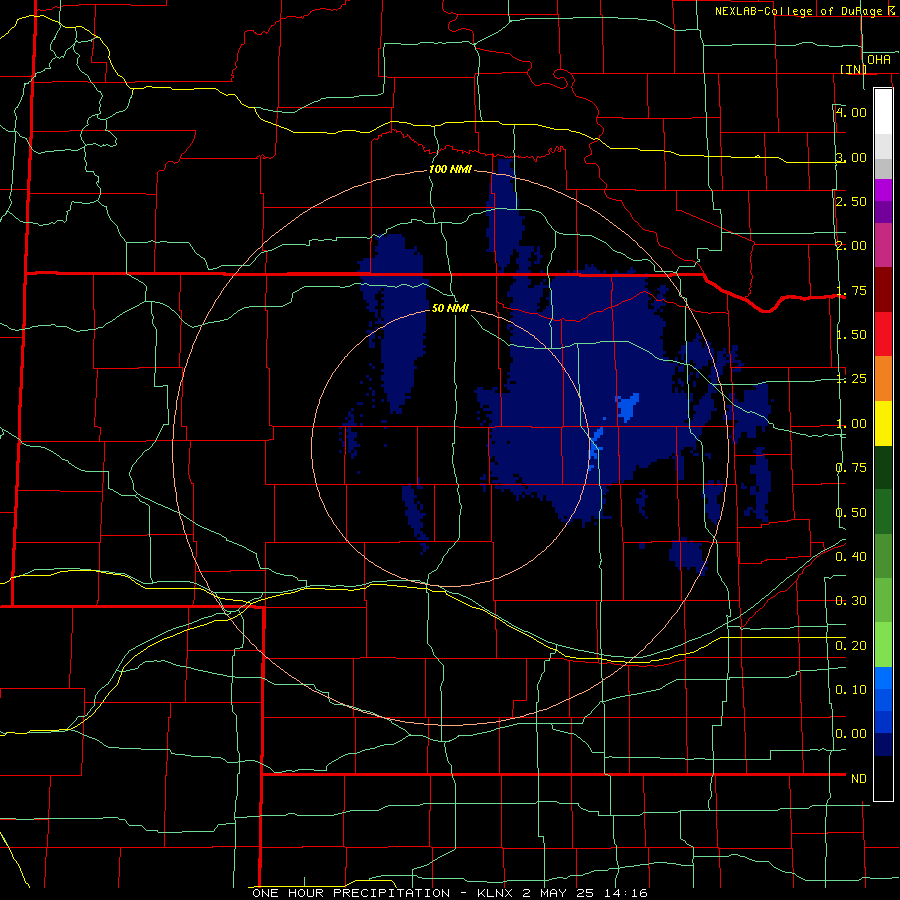Click the 0.10 legend value
Image resolution: width=900 pixels, height=900 pixels.
pyautogui.click(x=851, y=690)
